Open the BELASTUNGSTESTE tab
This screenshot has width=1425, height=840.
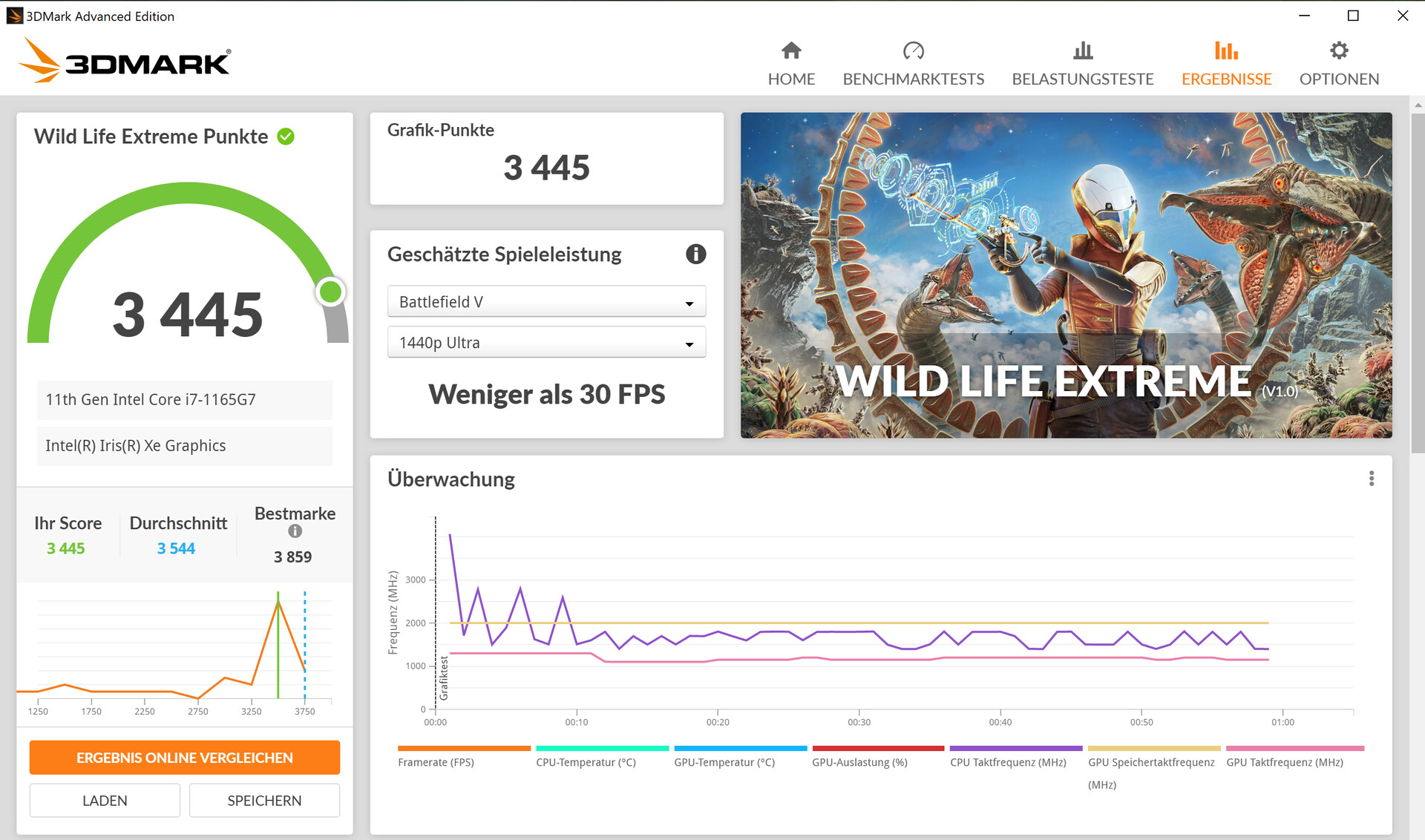tap(1082, 79)
